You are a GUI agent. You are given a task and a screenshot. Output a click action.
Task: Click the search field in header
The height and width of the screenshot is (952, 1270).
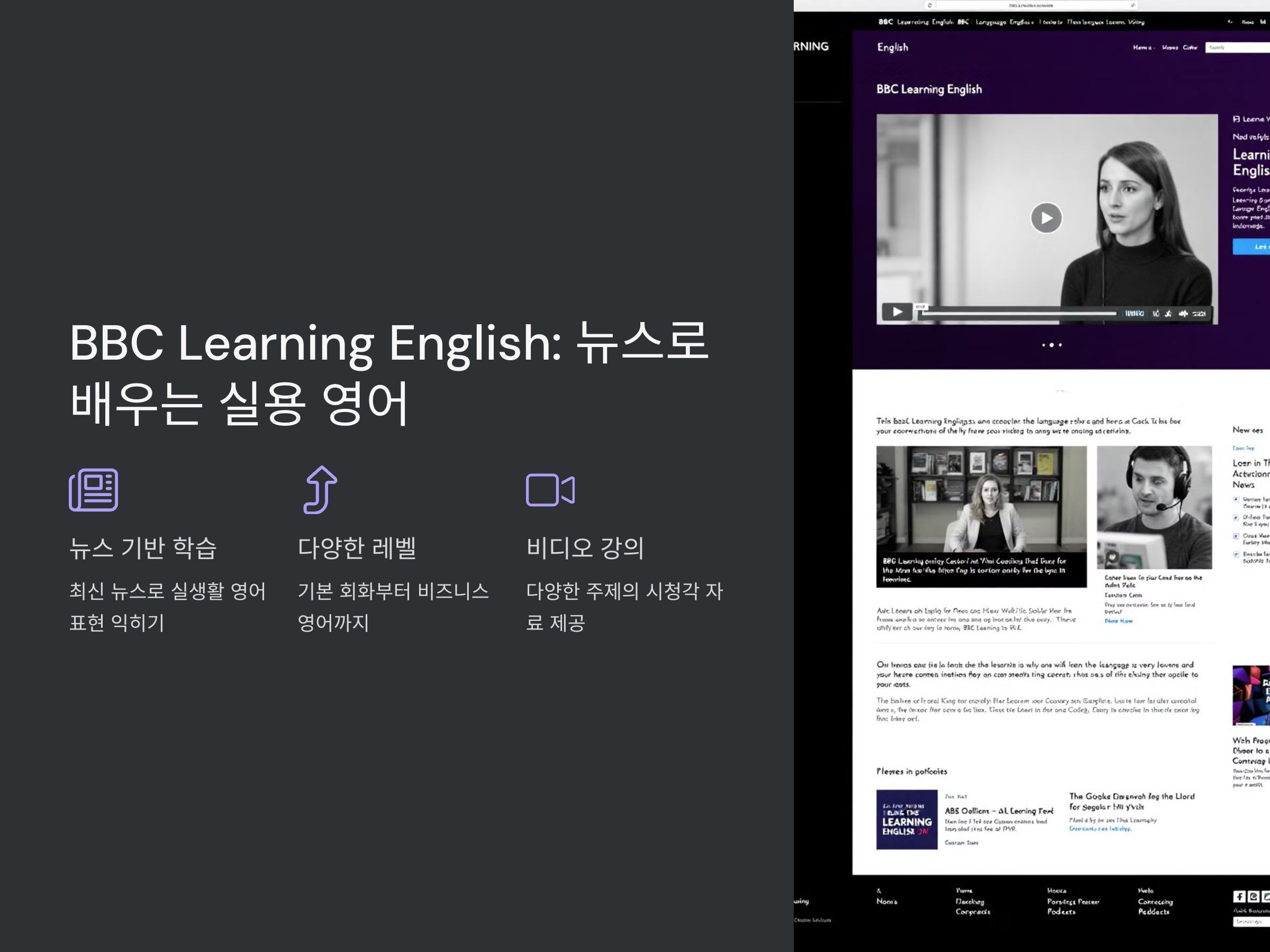tap(1237, 48)
